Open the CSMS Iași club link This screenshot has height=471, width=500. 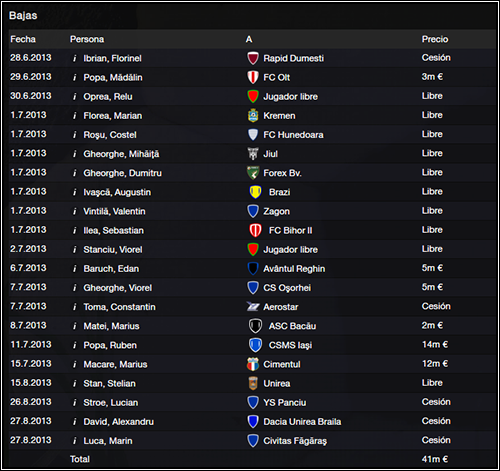(290, 345)
